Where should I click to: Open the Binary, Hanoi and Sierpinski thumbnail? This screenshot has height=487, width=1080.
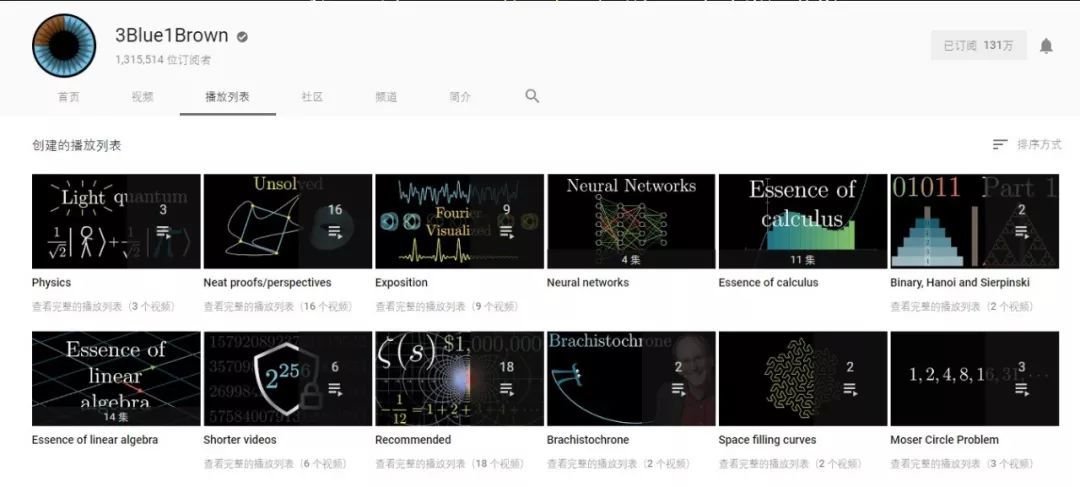(975, 221)
